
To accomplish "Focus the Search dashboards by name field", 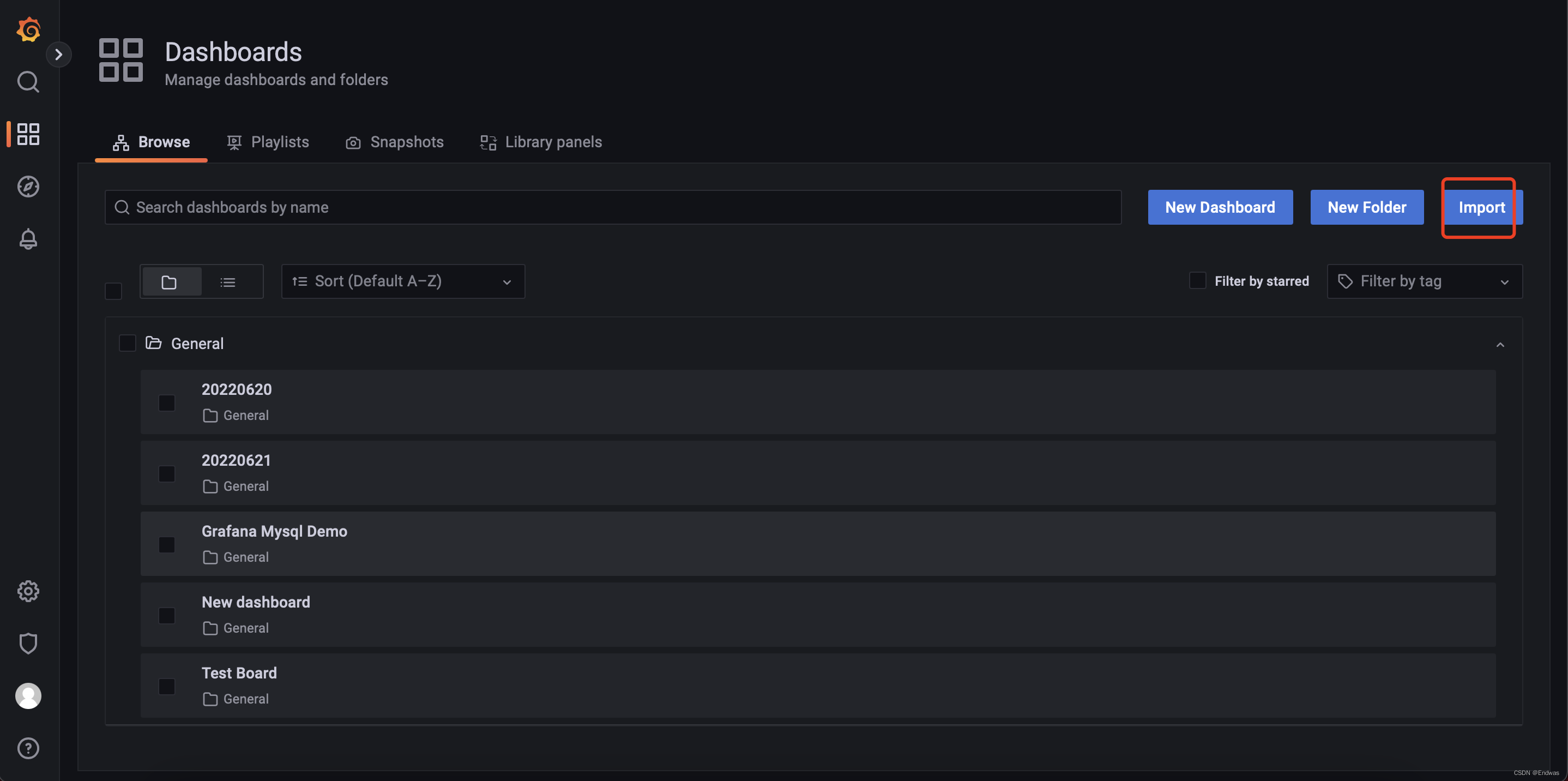I will (x=612, y=208).
